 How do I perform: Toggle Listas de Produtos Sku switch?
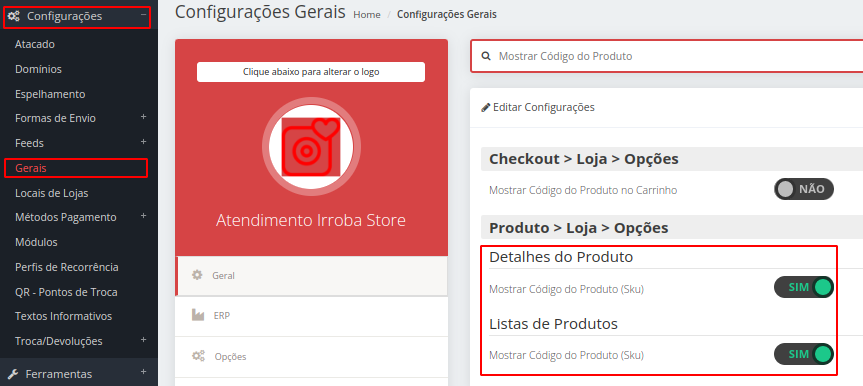pos(804,354)
